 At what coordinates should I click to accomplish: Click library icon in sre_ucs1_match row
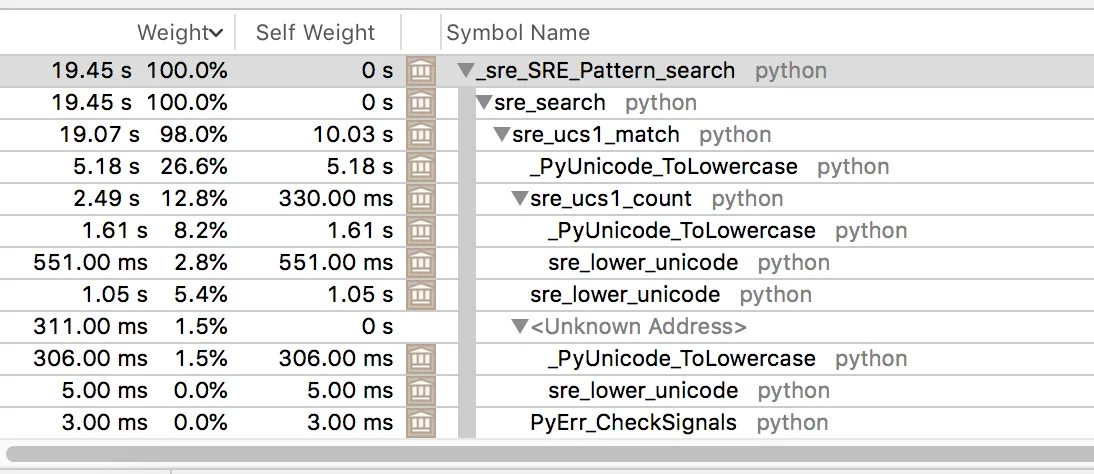(421, 135)
